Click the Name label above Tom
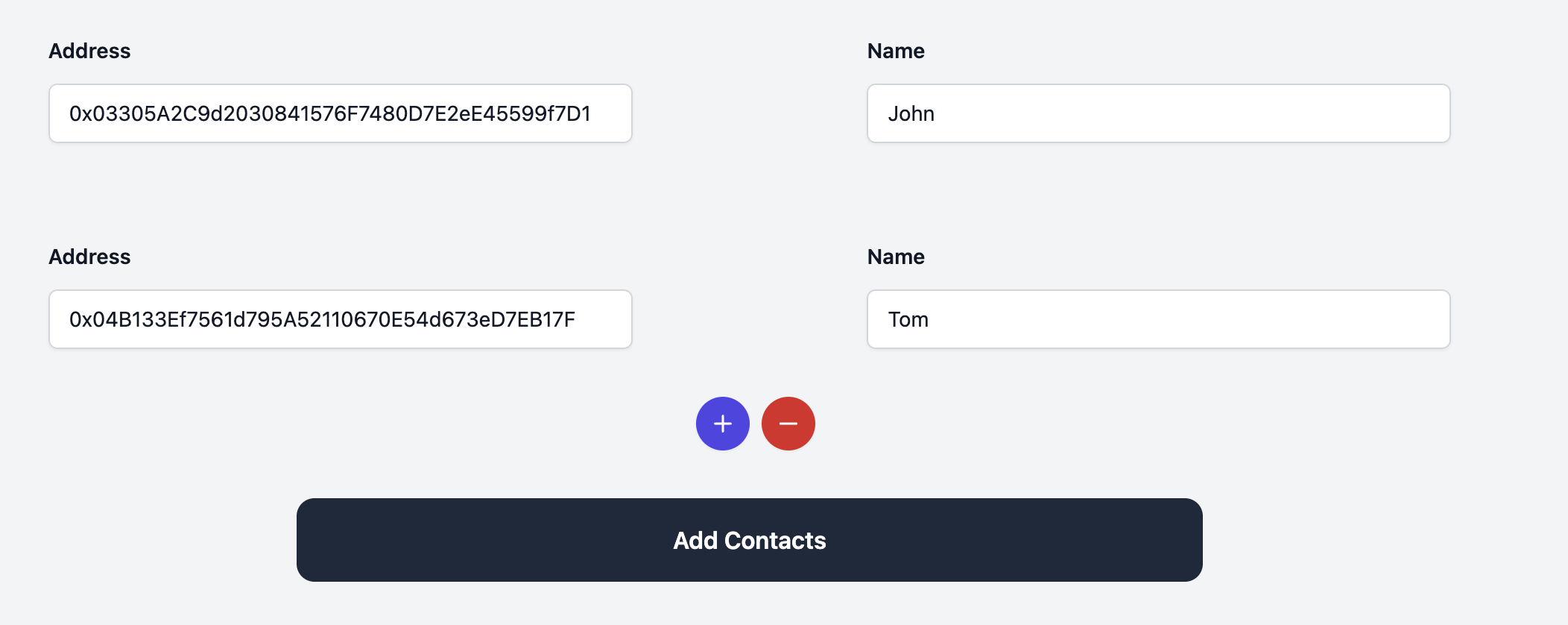 (x=896, y=257)
